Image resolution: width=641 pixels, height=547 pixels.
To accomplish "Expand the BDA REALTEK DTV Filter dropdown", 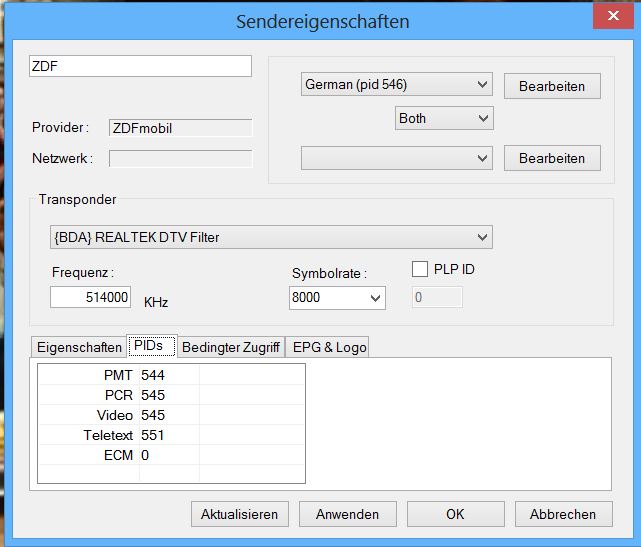I will tap(270, 237).
